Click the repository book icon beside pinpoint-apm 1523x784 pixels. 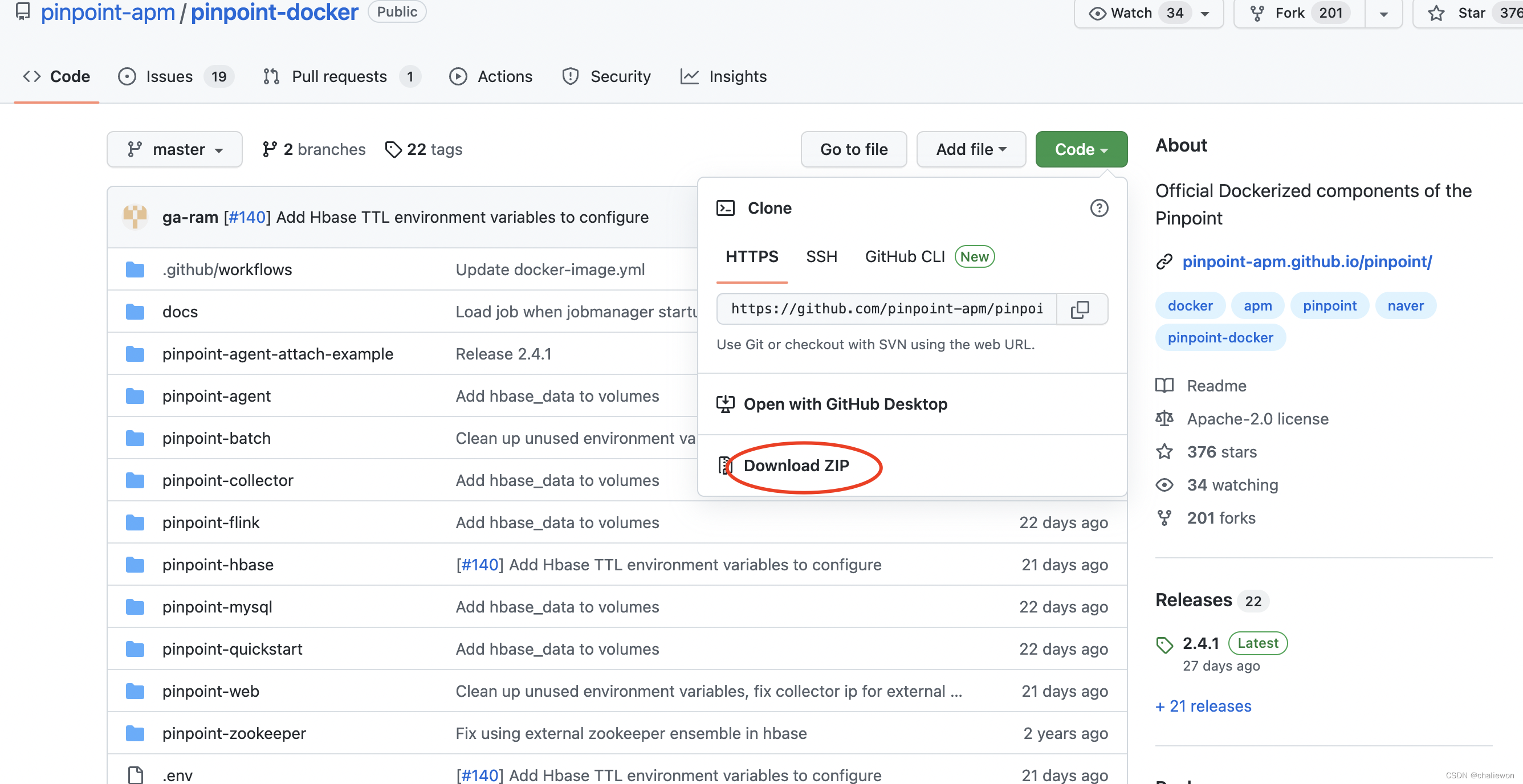pos(22,11)
